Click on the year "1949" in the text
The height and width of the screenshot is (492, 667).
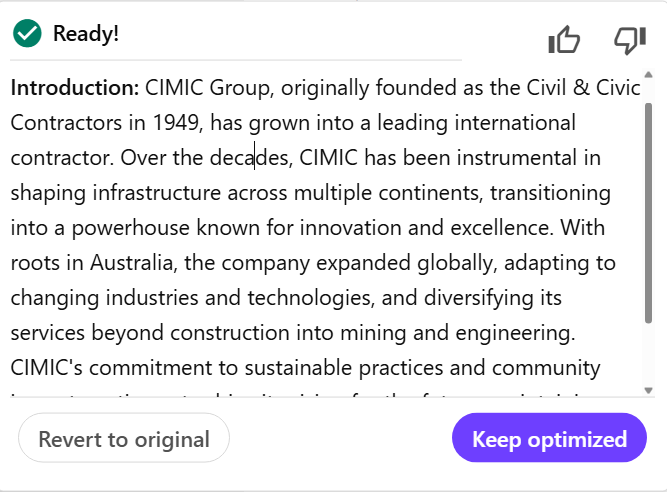(177, 123)
